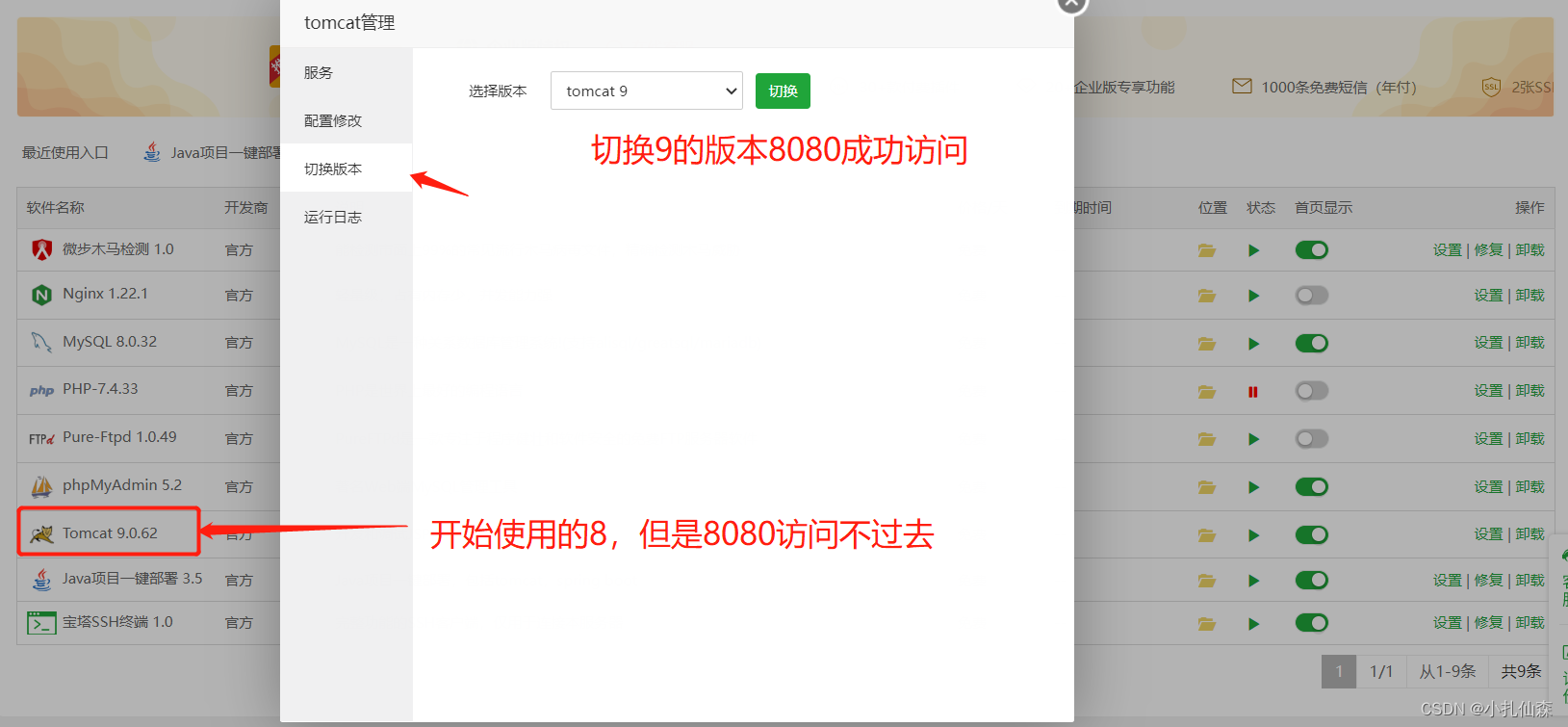This screenshot has height=727, width=1568.
Task: Click 卸载 link for MySQL
Action: [1529, 343]
